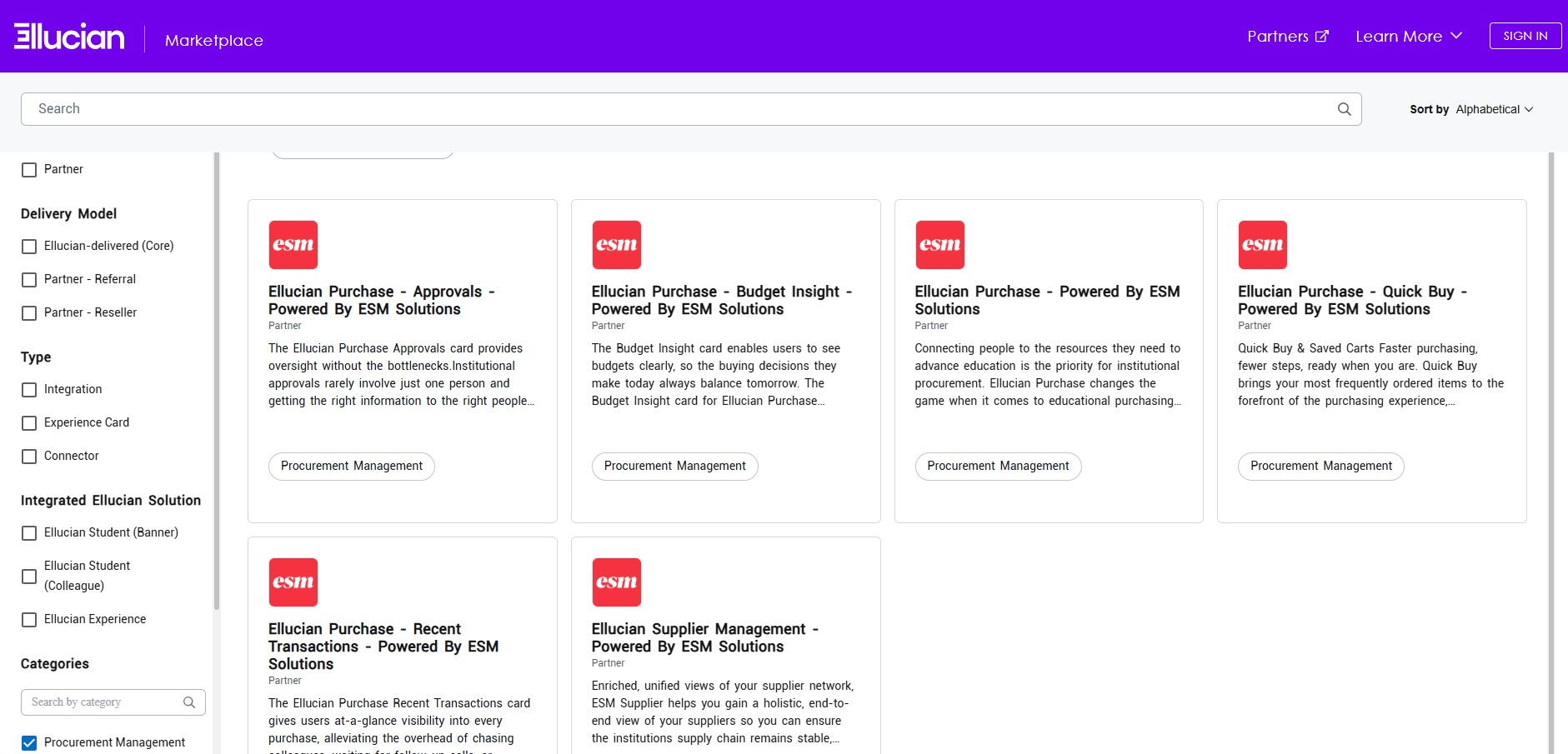The image size is (1568, 754).
Task: Click the 'Integrated Ellucian Solution' heading
Action: 111,501
